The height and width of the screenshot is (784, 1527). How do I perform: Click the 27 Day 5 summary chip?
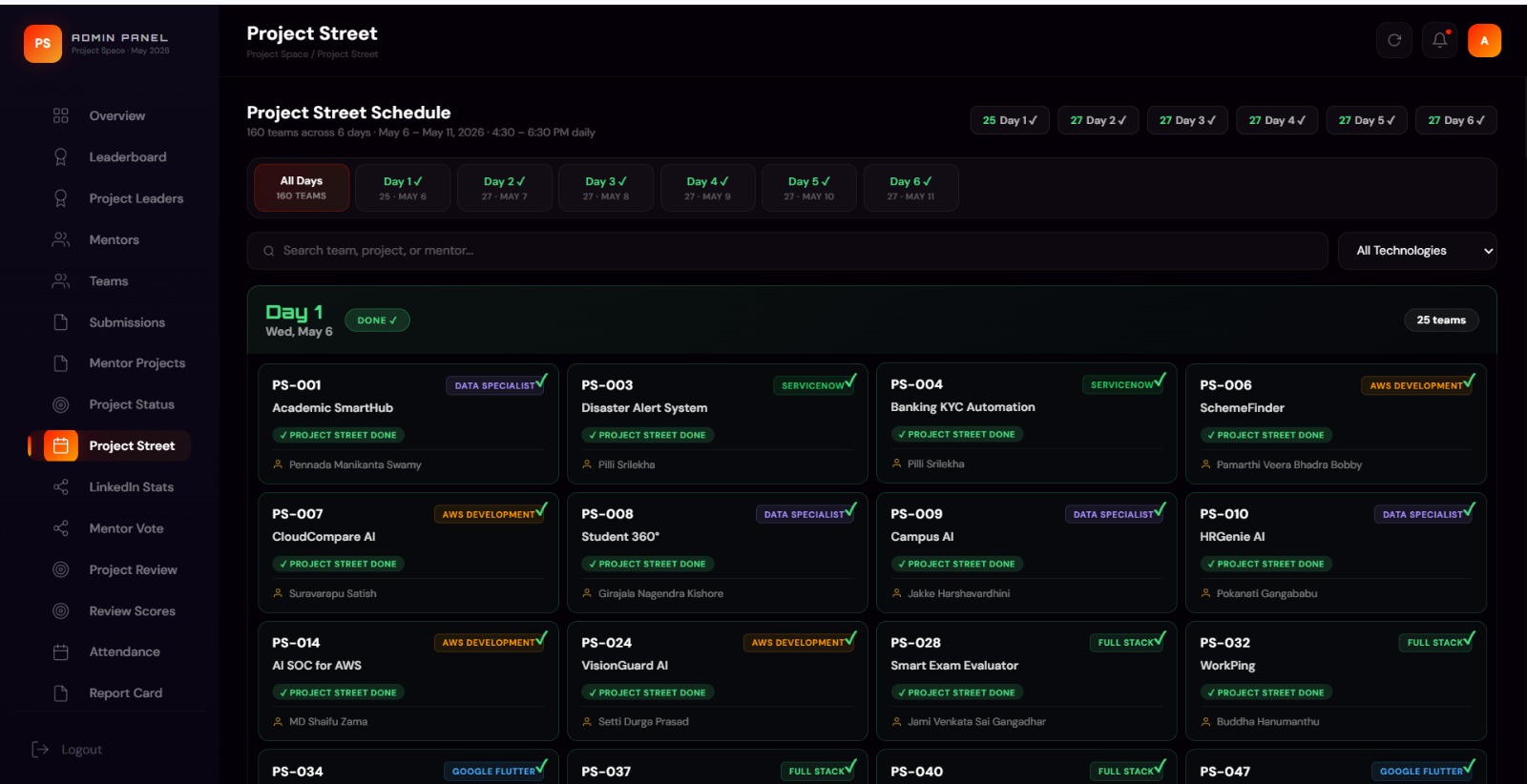[x=1367, y=120]
